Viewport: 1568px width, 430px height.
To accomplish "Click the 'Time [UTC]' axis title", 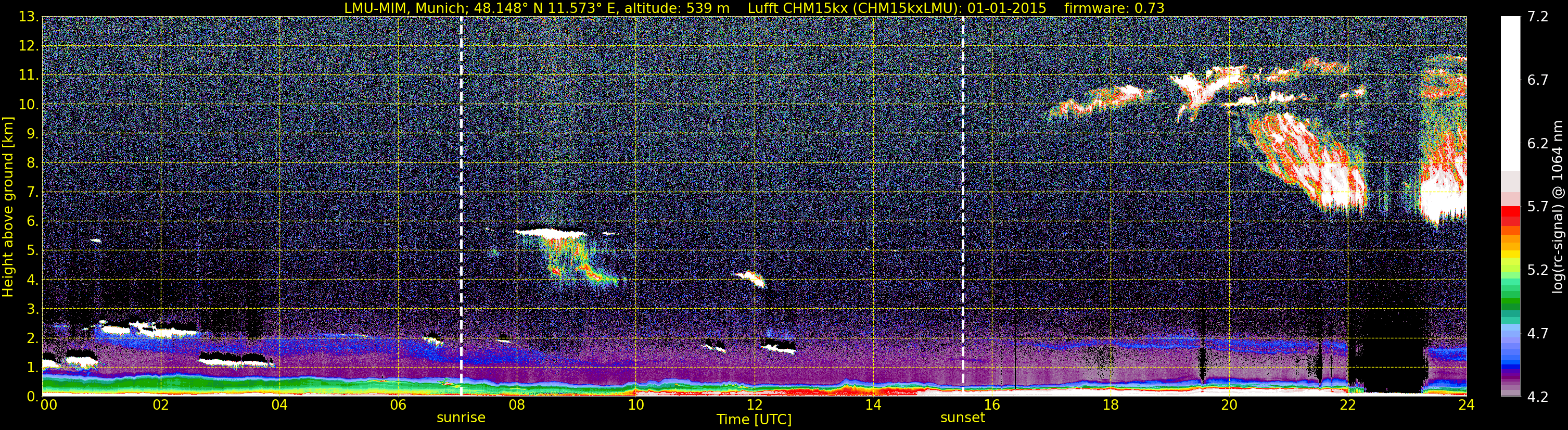I will pos(754,420).
